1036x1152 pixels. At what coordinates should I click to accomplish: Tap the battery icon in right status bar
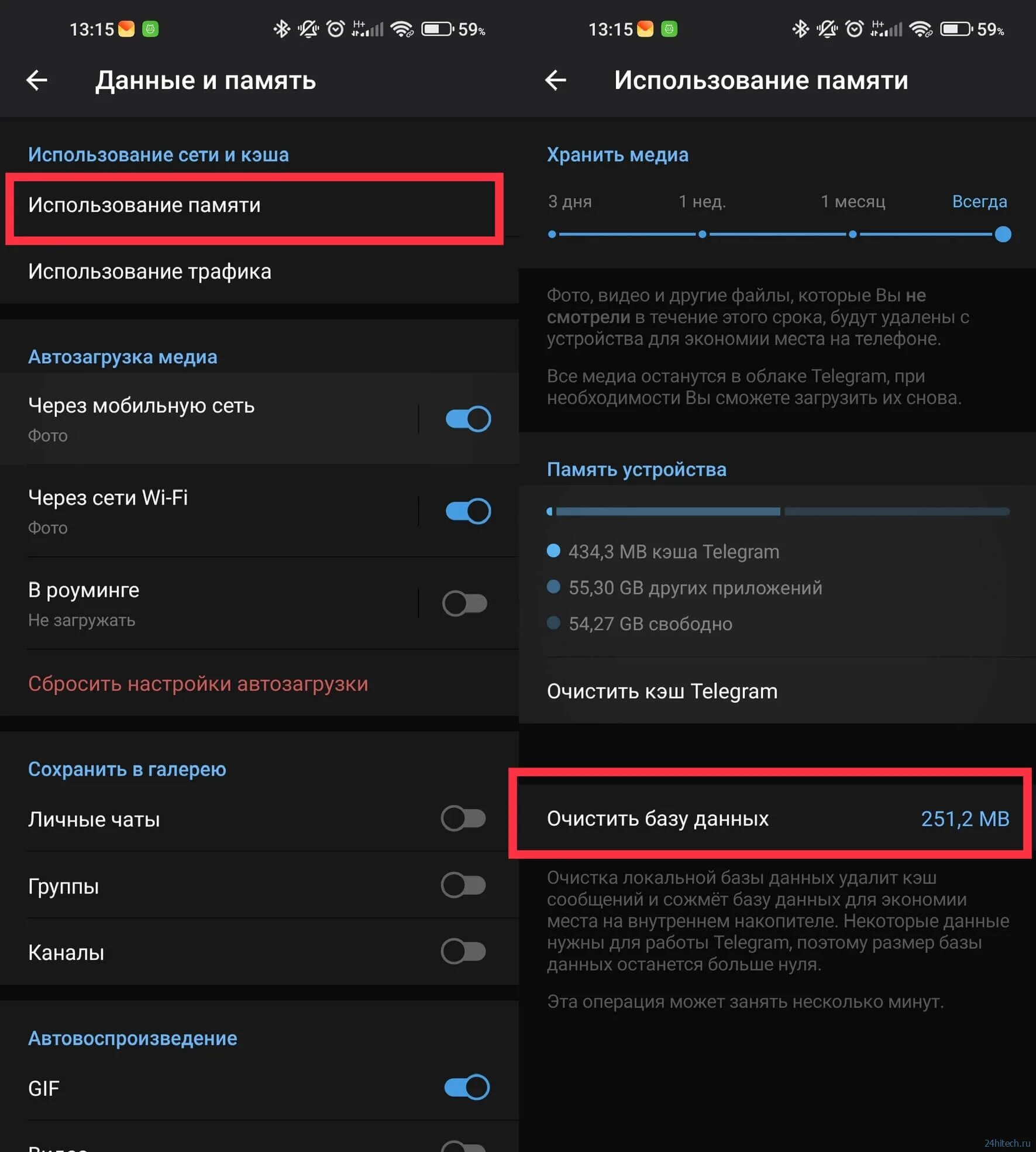pyautogui.click(x=956, y=29)
